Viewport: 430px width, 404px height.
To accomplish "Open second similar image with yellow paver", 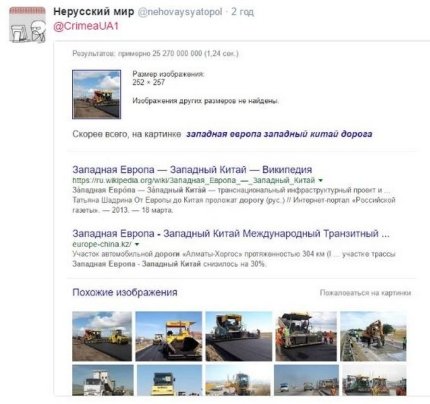I will pos(169,336).
